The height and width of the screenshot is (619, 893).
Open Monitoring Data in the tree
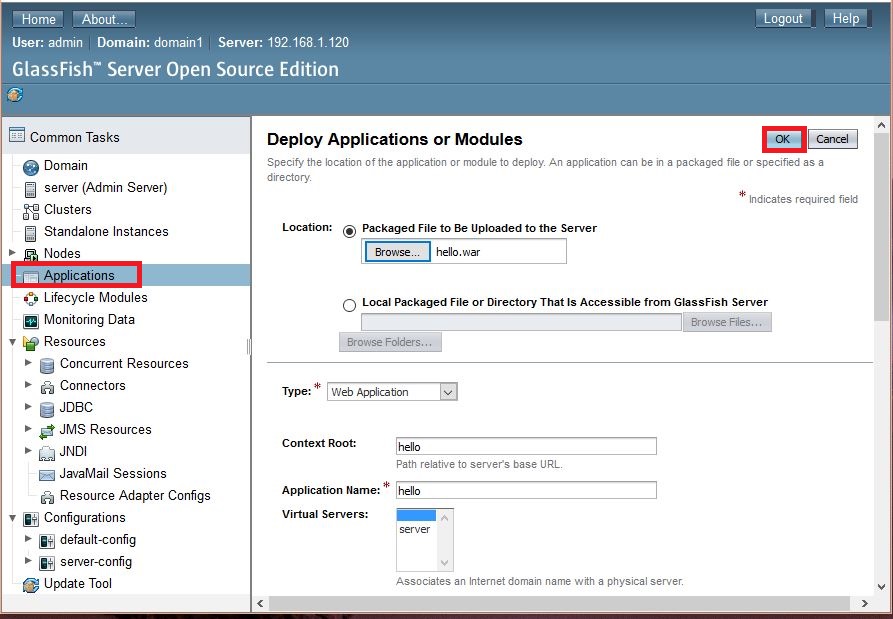coord(89,319)
